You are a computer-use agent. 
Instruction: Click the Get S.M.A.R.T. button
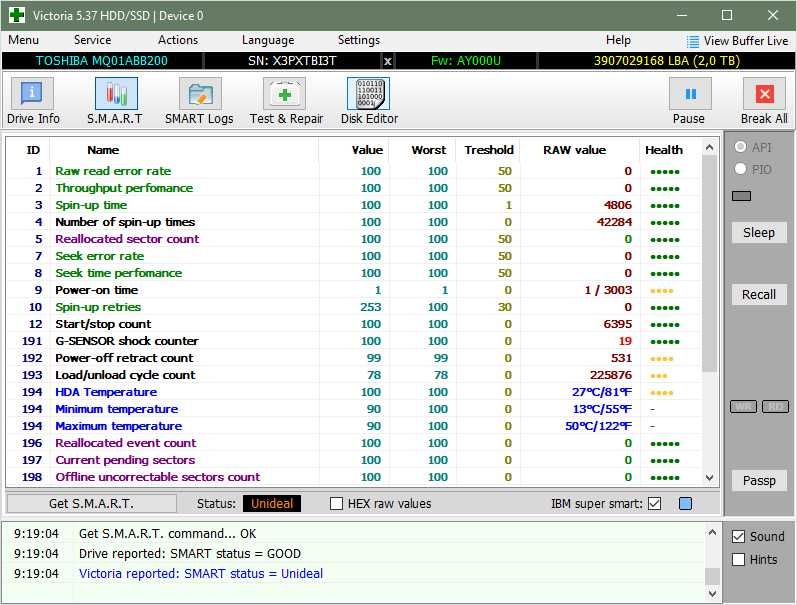[91, 504]
